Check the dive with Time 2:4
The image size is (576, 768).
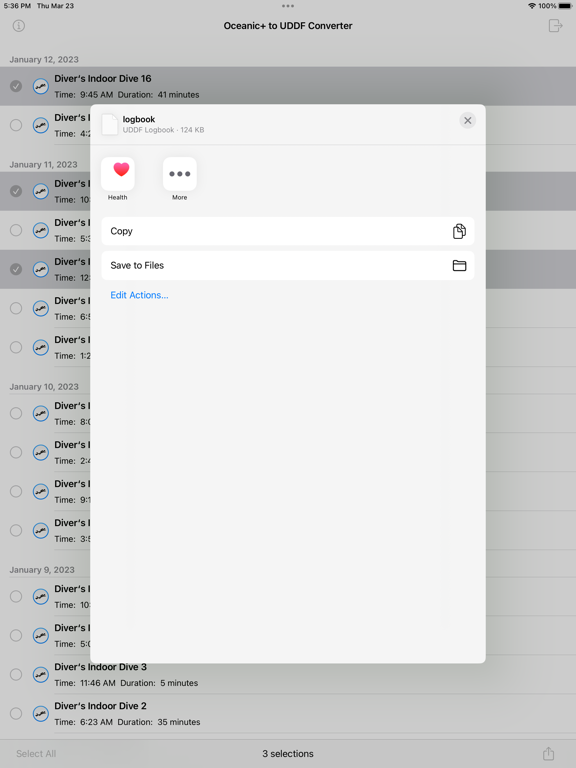[16, 452]
